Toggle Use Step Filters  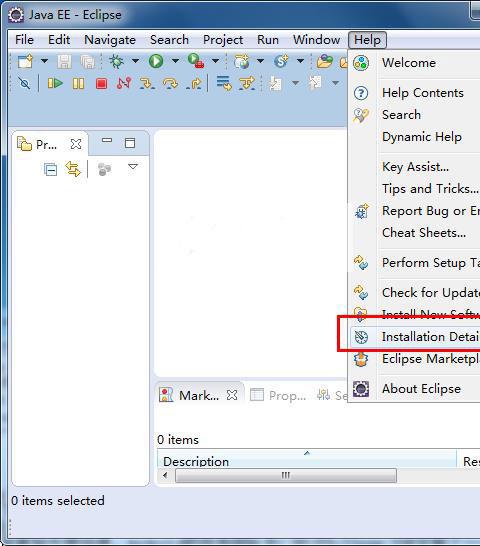click(247, 83)
